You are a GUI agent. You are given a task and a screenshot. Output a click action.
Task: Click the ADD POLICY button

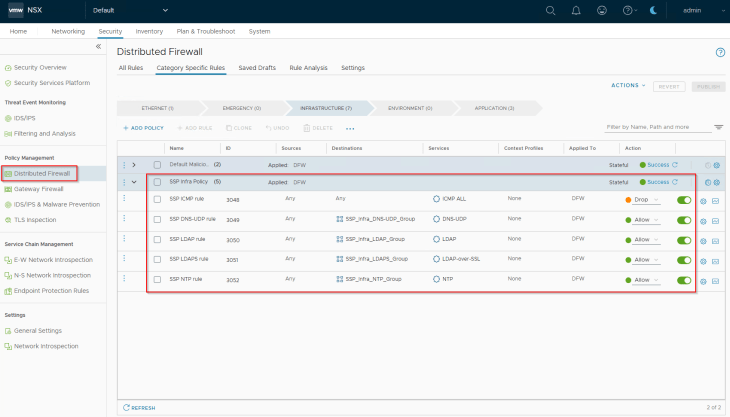point(144,128)
